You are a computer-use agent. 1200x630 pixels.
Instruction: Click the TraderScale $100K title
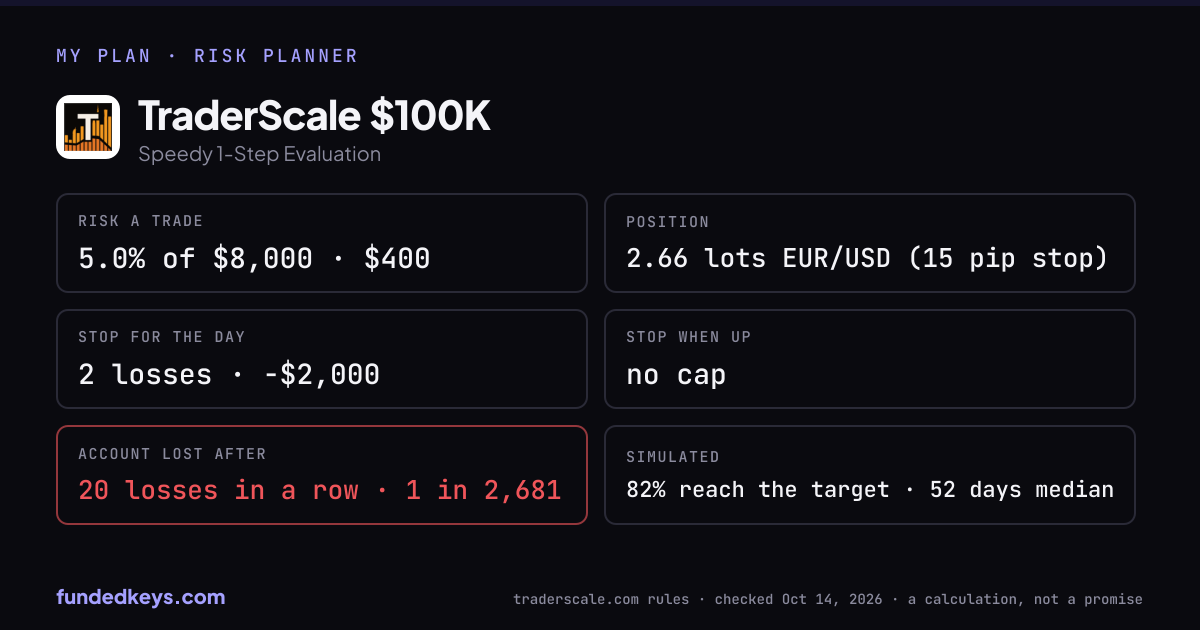click(314, 117)
